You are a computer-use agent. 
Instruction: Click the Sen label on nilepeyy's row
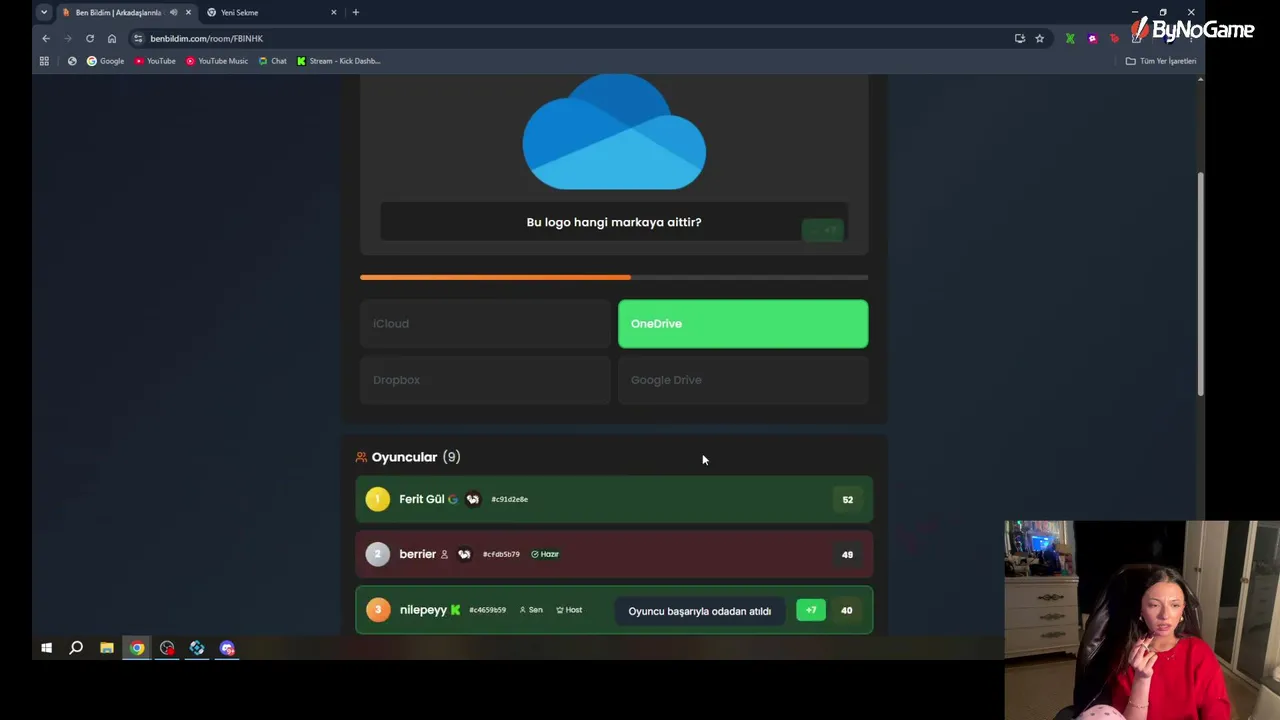[x=531, y=610]
